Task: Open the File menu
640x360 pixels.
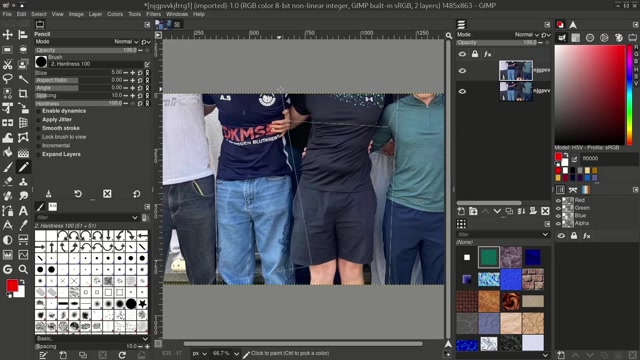Action: pos(7,14)
